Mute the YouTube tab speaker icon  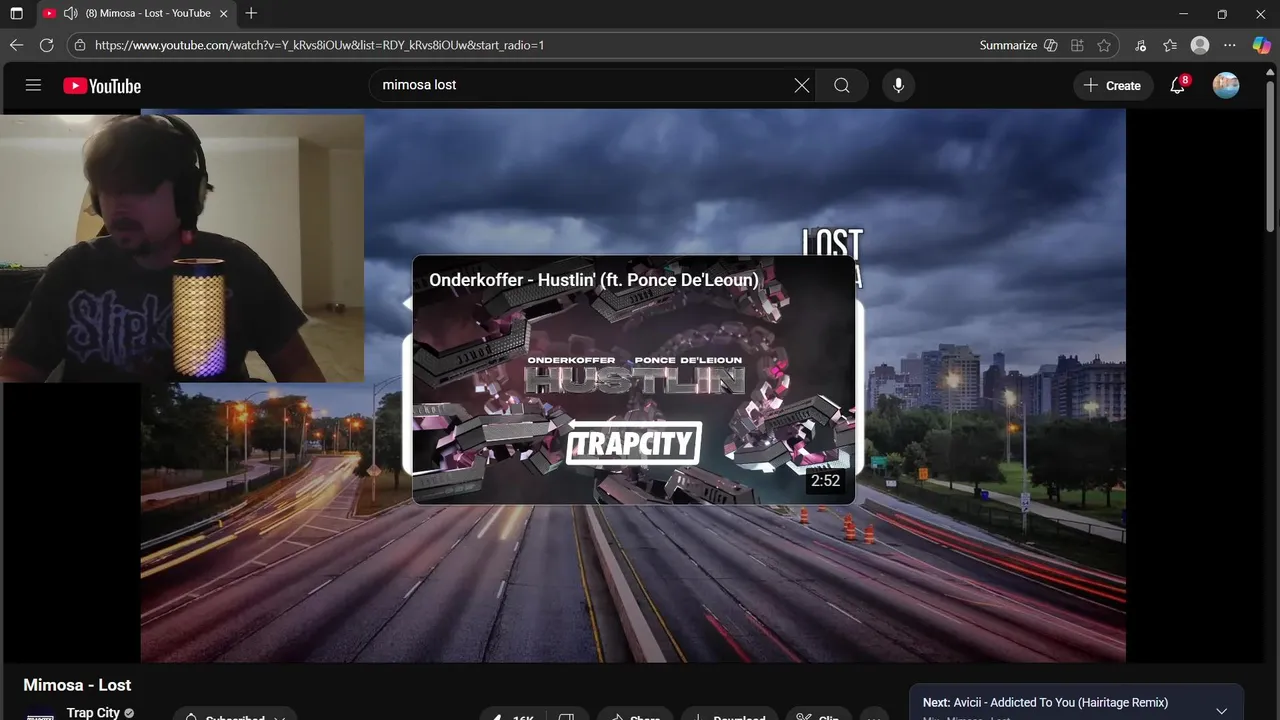pyautogui.click(x=70, y=14)
